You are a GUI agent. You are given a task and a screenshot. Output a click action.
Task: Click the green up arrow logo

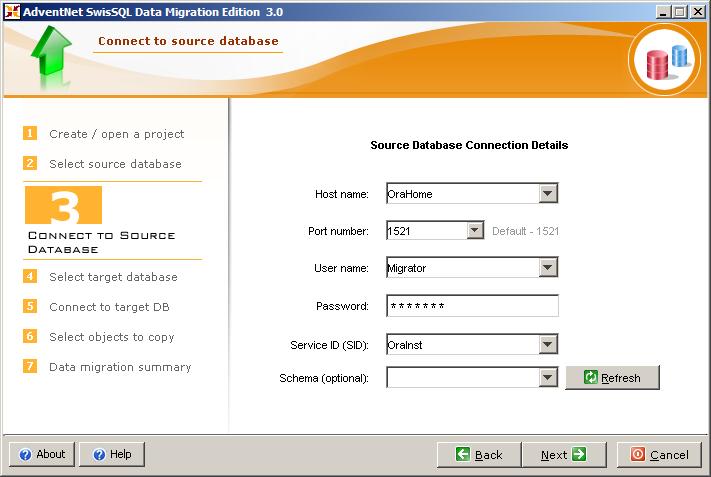(51, 51)
